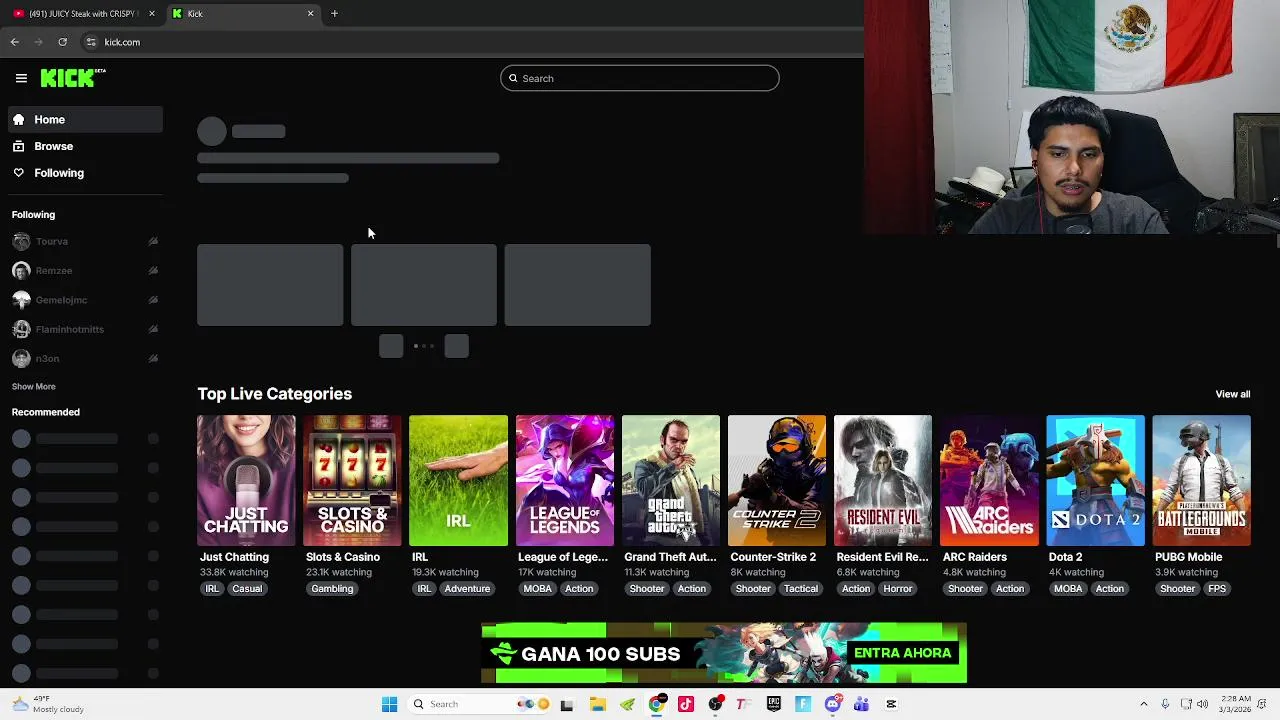Click the Windows taskbar search box

coord(480,704)
